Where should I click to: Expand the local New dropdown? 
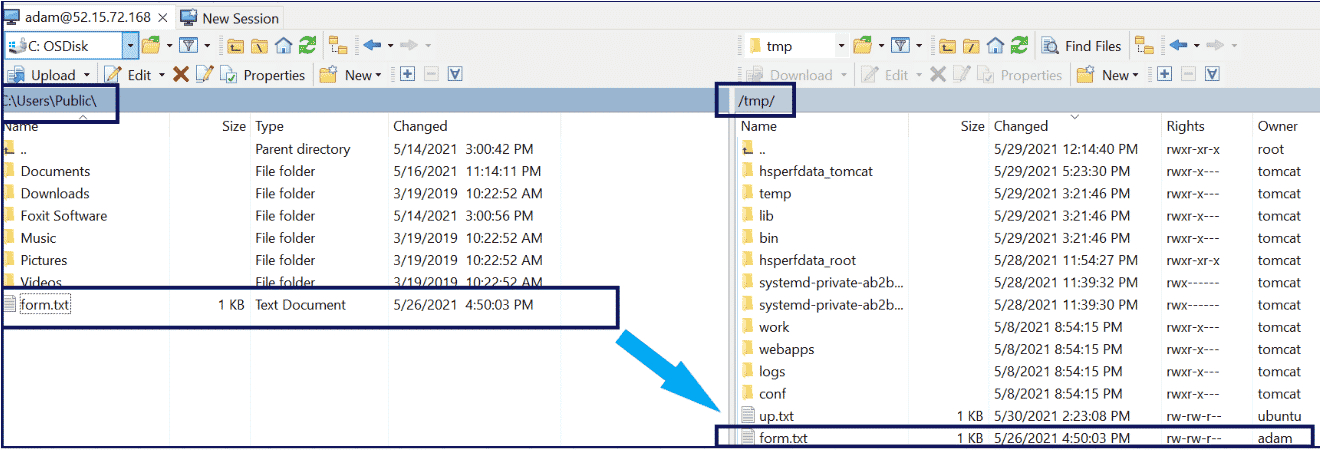coord(378,75)
